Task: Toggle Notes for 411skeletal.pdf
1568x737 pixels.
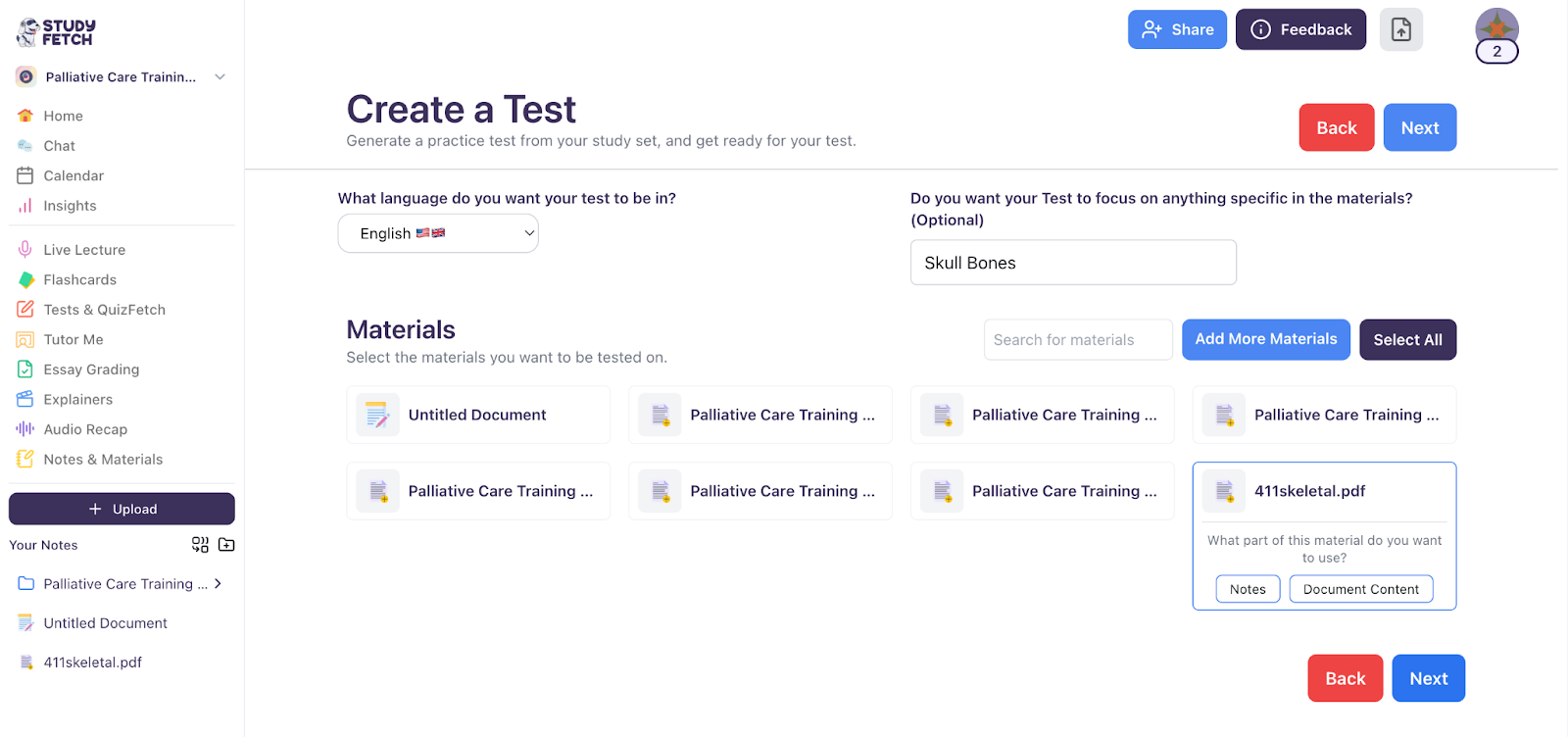Action: click(1247, 589)
